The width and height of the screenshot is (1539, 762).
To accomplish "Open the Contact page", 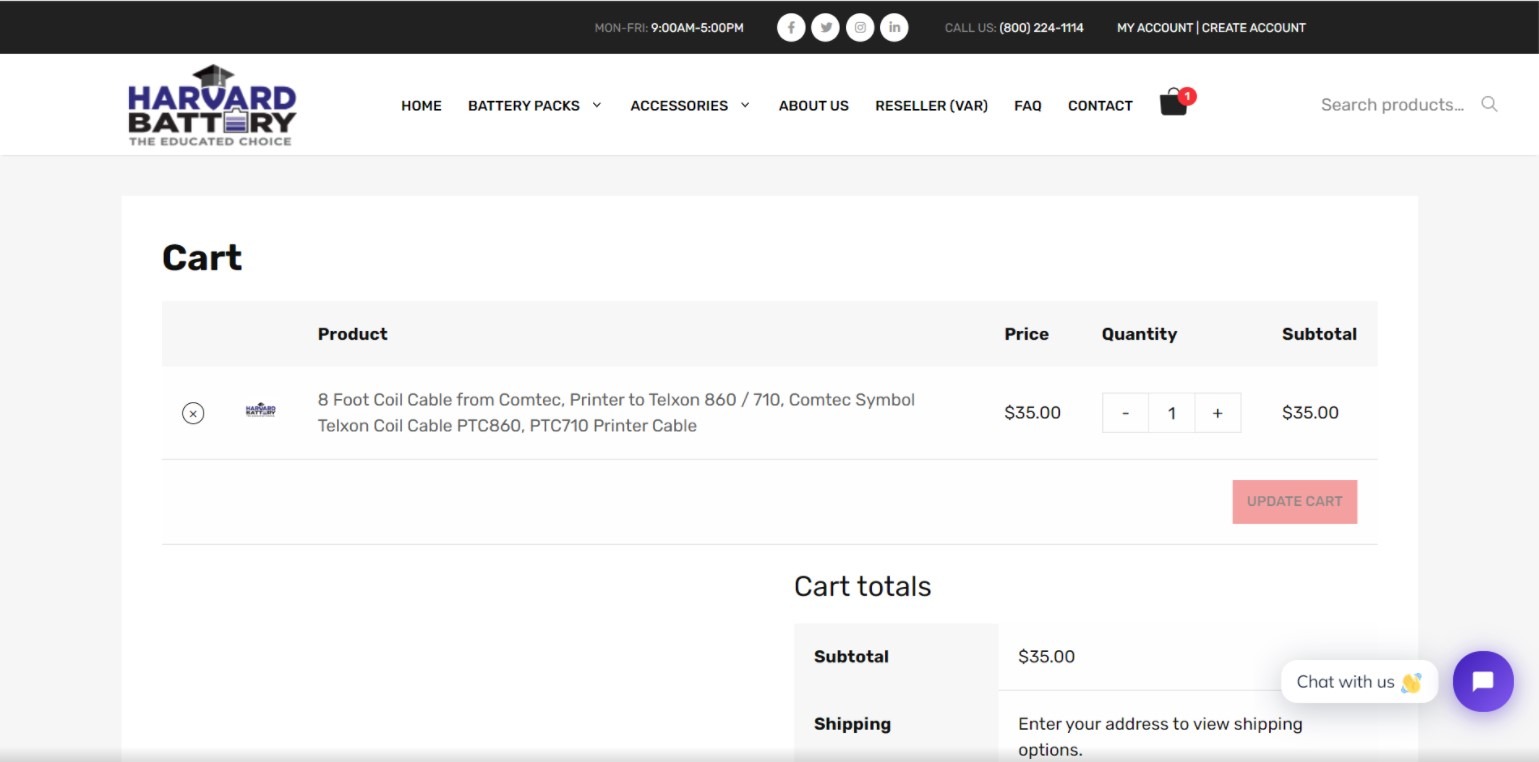I will (x=1100, y=105).
